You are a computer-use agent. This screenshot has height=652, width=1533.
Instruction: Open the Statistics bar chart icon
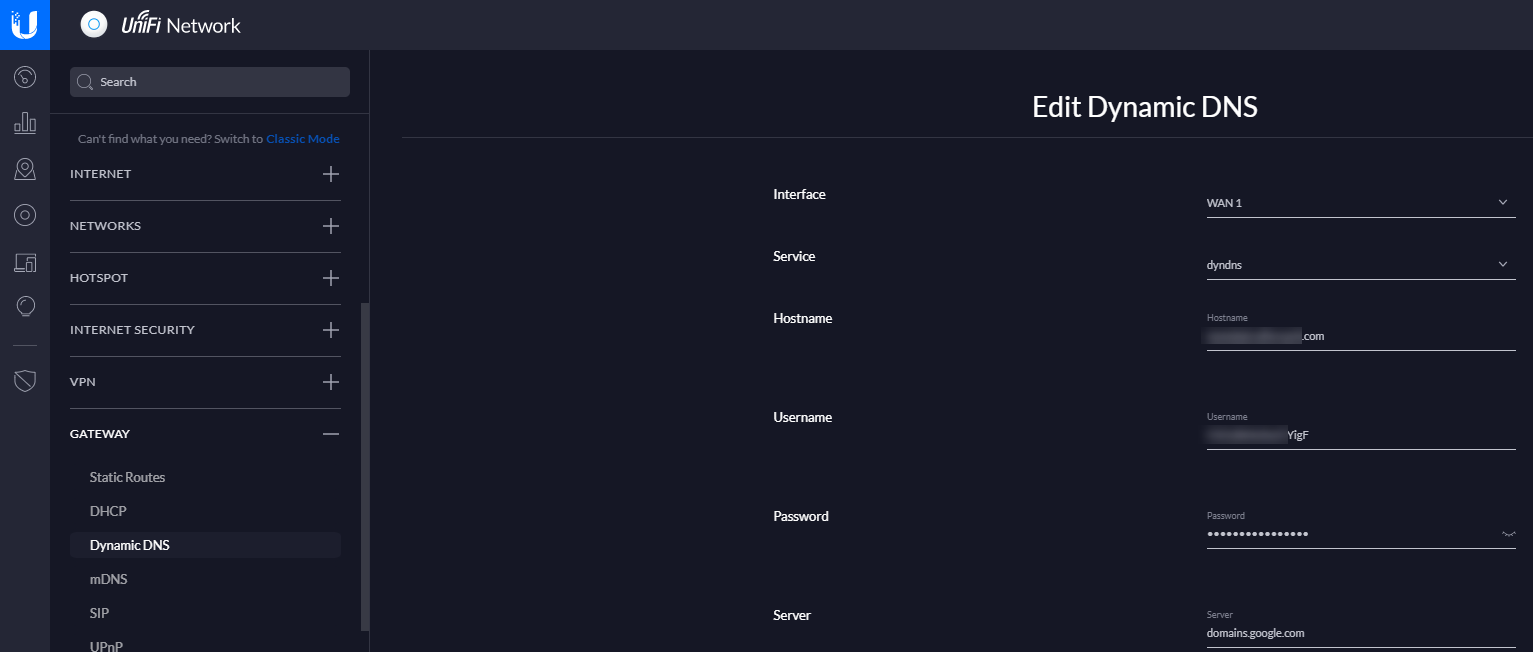point(25,123)
